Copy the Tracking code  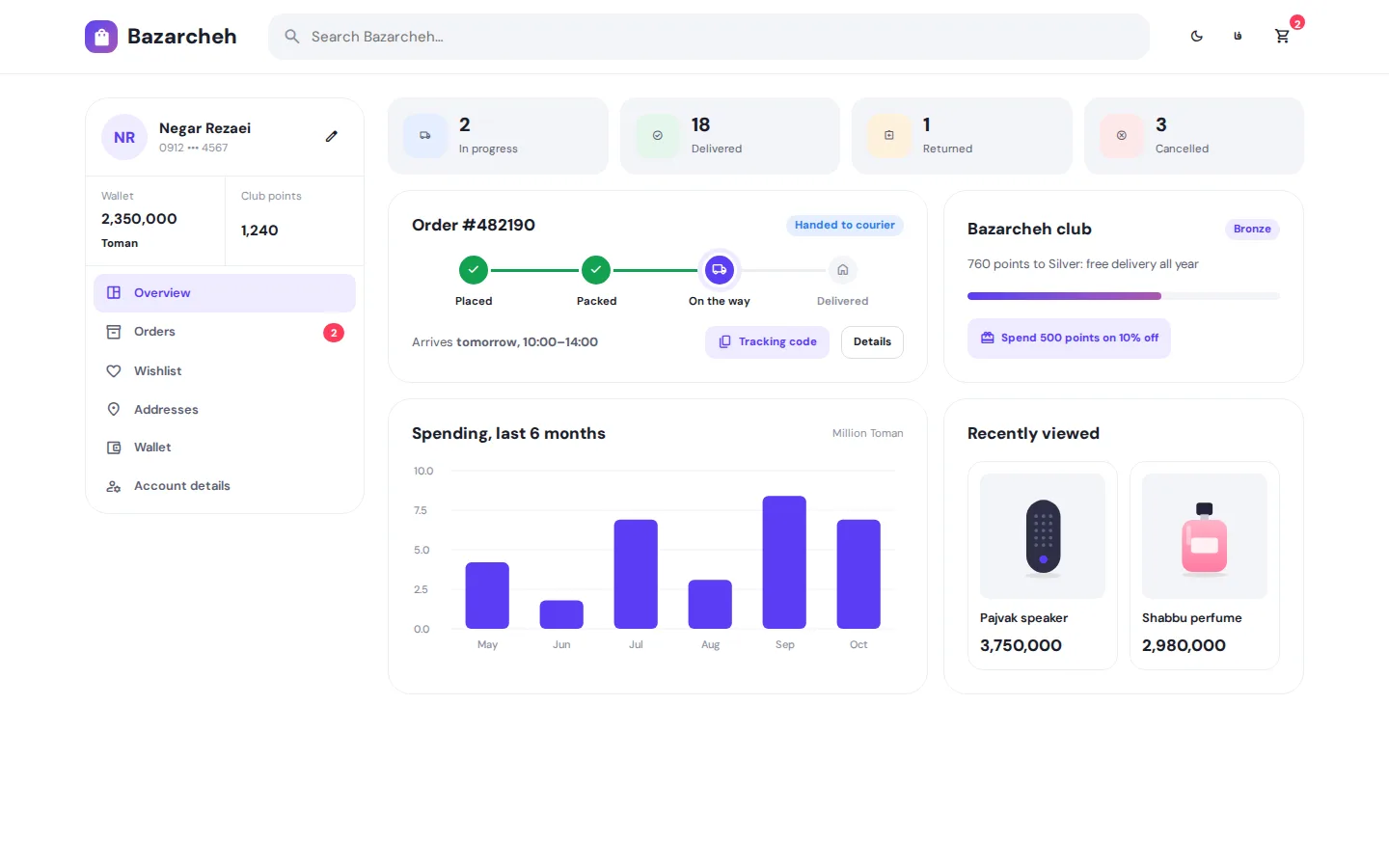tap(767, 342)
